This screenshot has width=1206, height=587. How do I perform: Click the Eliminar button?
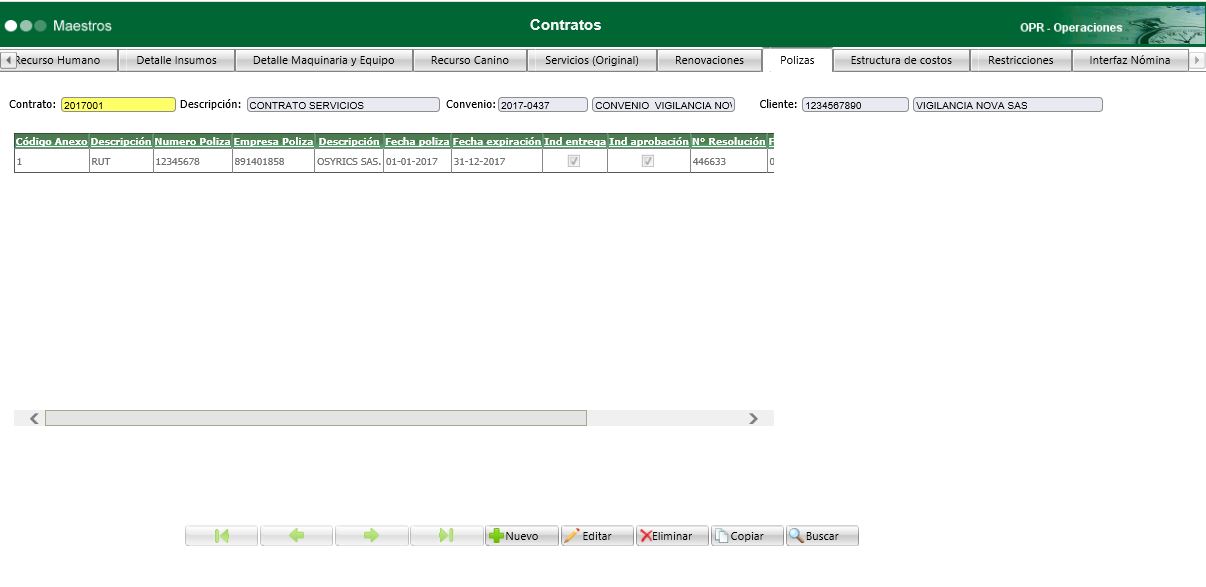click(x=672, y=536)
